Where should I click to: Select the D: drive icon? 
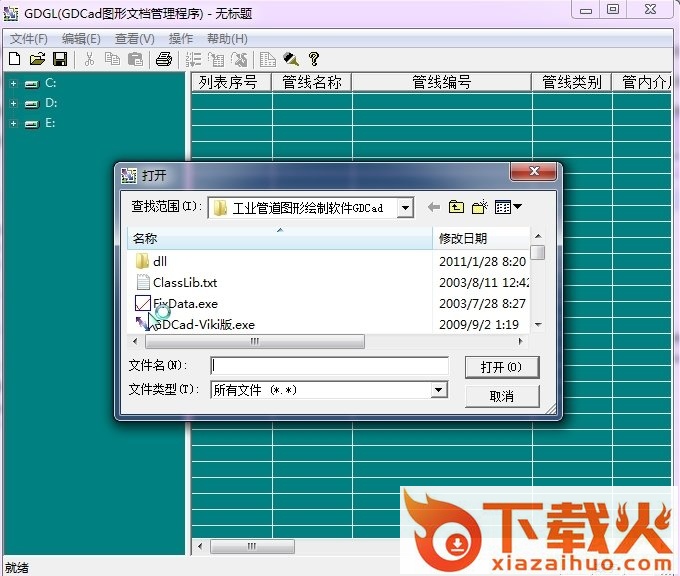pyautogui.click(x=32, y=104)
